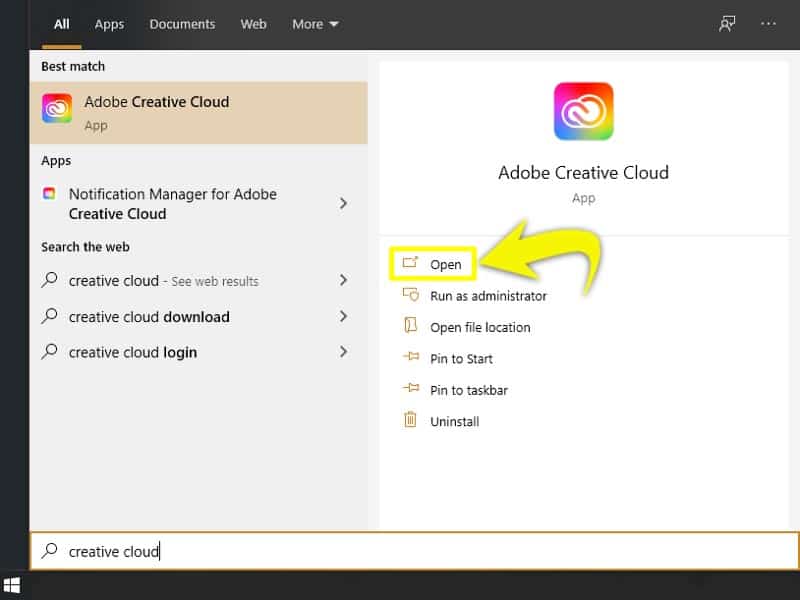Expand the 'creative cloud' web results chevron
The width and height of the screenshot is (800, 600).
click(343, 280)
